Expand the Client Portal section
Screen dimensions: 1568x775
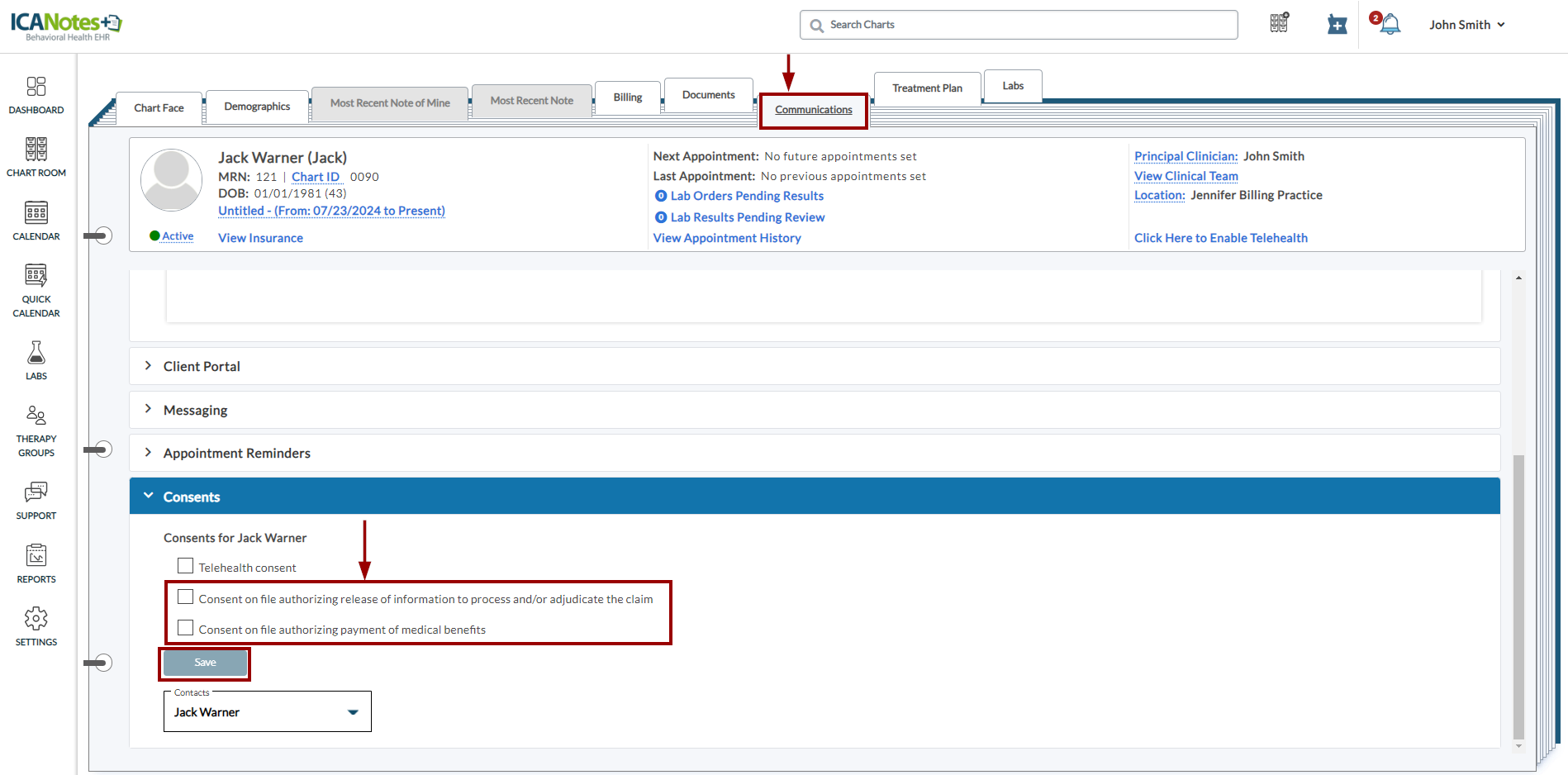(202, 366)
